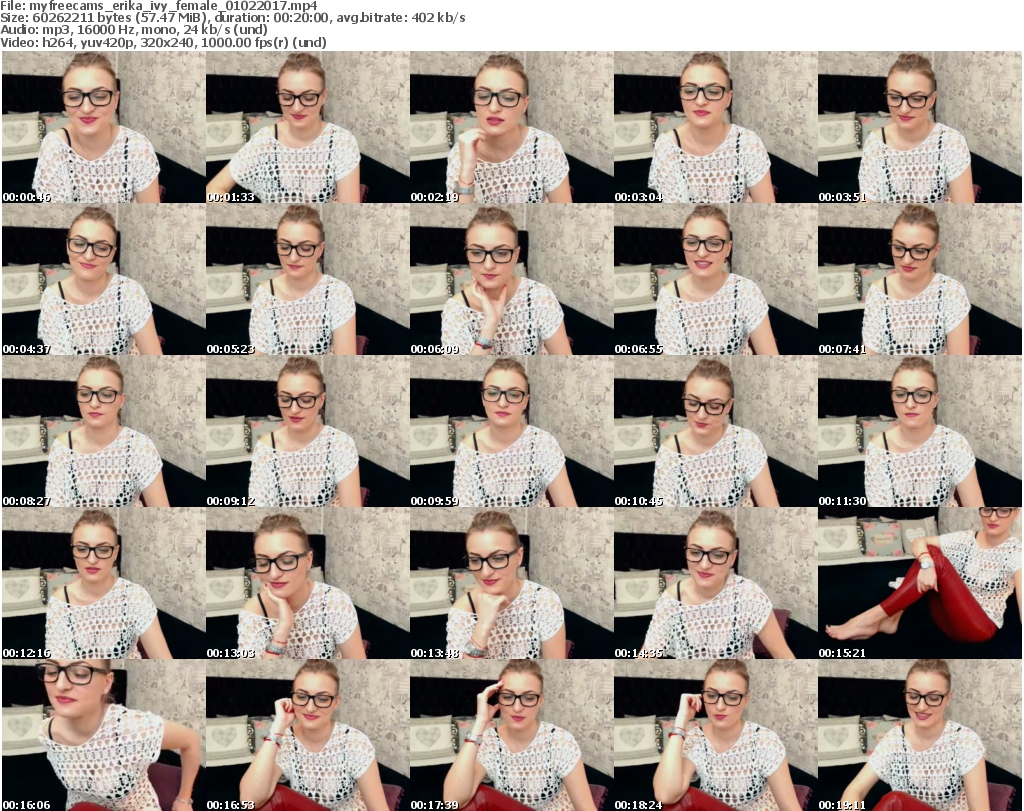Viewport: 1024px width, 811px height.
Task: Select the thumbnail frame at 00:03:51
Action: (x=920, y=127)
